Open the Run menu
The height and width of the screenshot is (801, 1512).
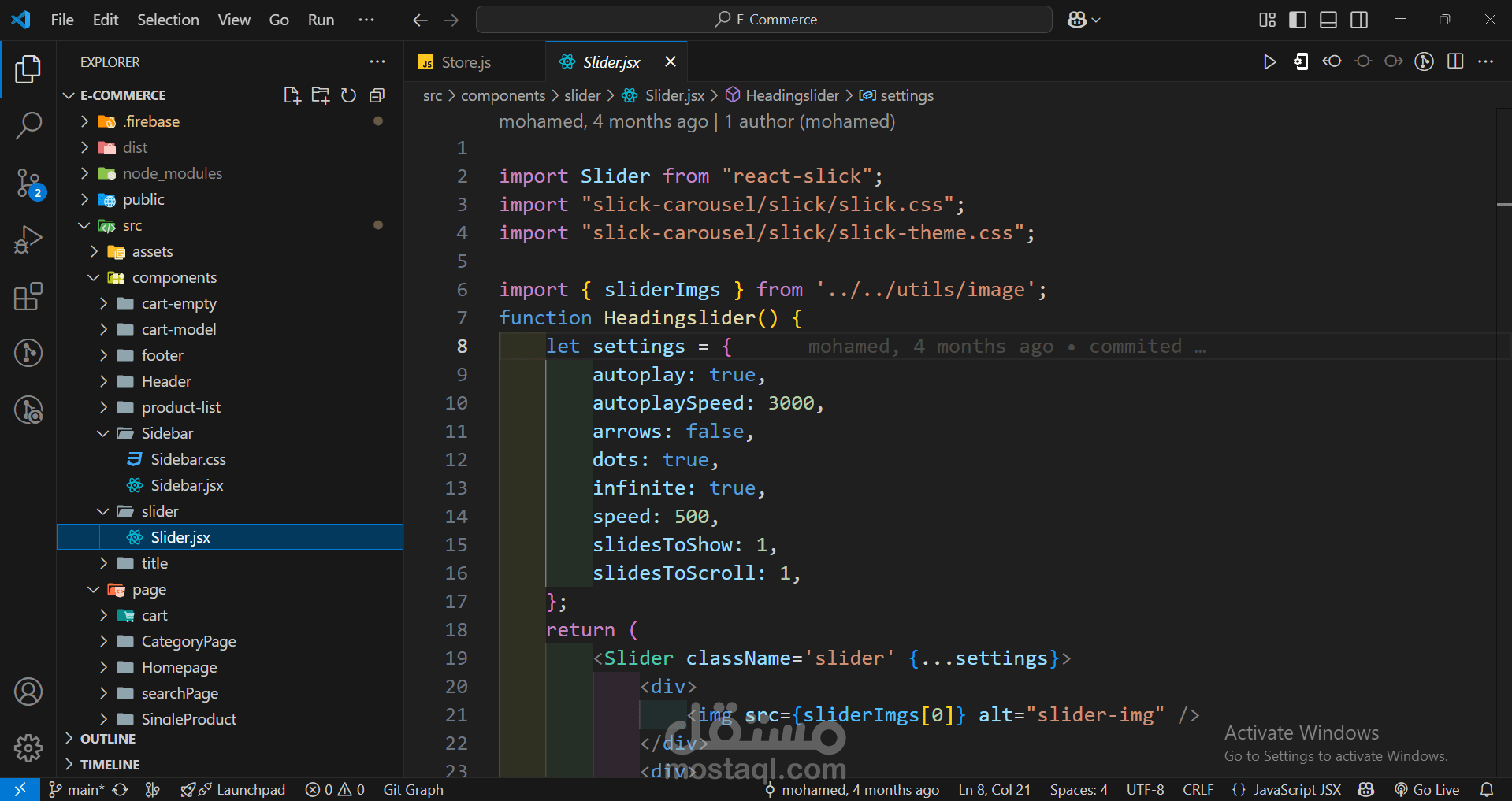pyautogui.click(x=321, y=20)
